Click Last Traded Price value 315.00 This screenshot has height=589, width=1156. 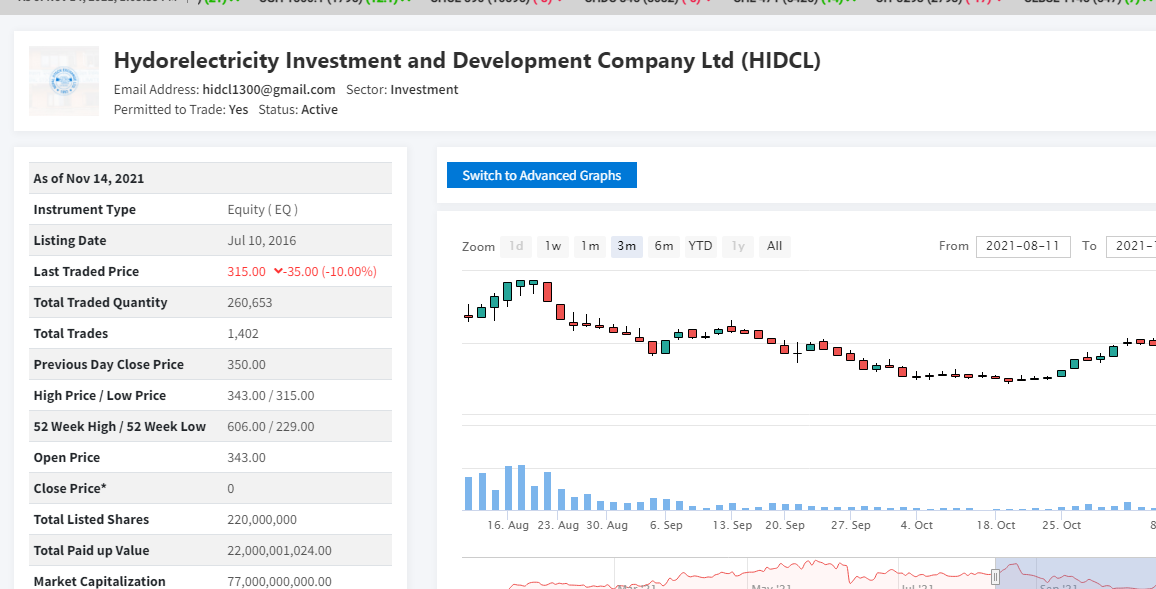click(246, 271)
